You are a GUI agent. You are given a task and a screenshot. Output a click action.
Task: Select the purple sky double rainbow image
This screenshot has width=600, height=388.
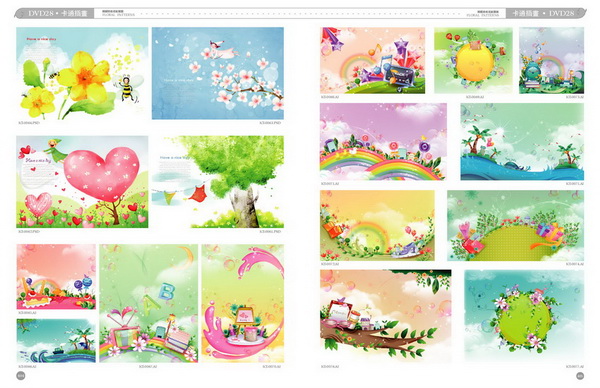point(383,142)
